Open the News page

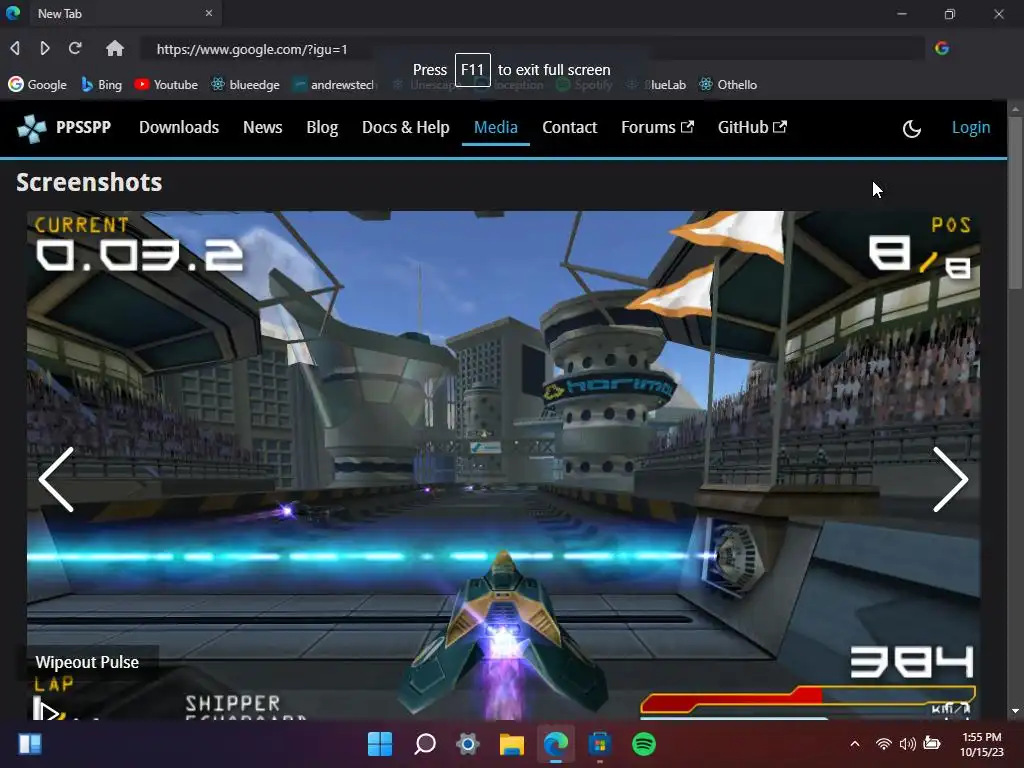[263, 127]
